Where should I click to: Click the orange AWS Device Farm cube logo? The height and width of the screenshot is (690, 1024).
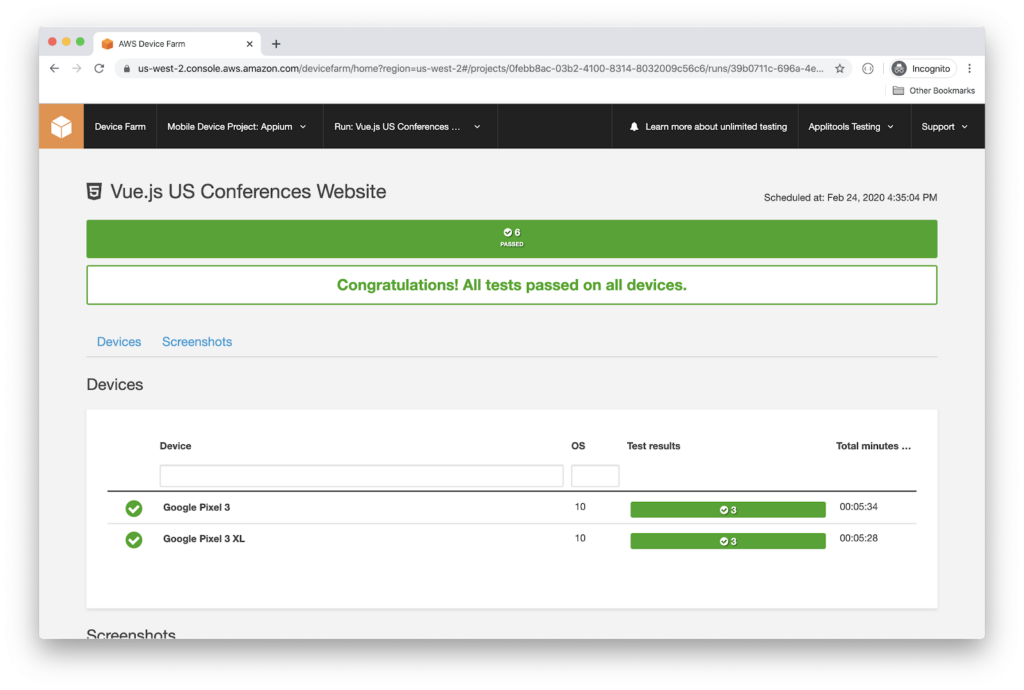coord(61,127)
